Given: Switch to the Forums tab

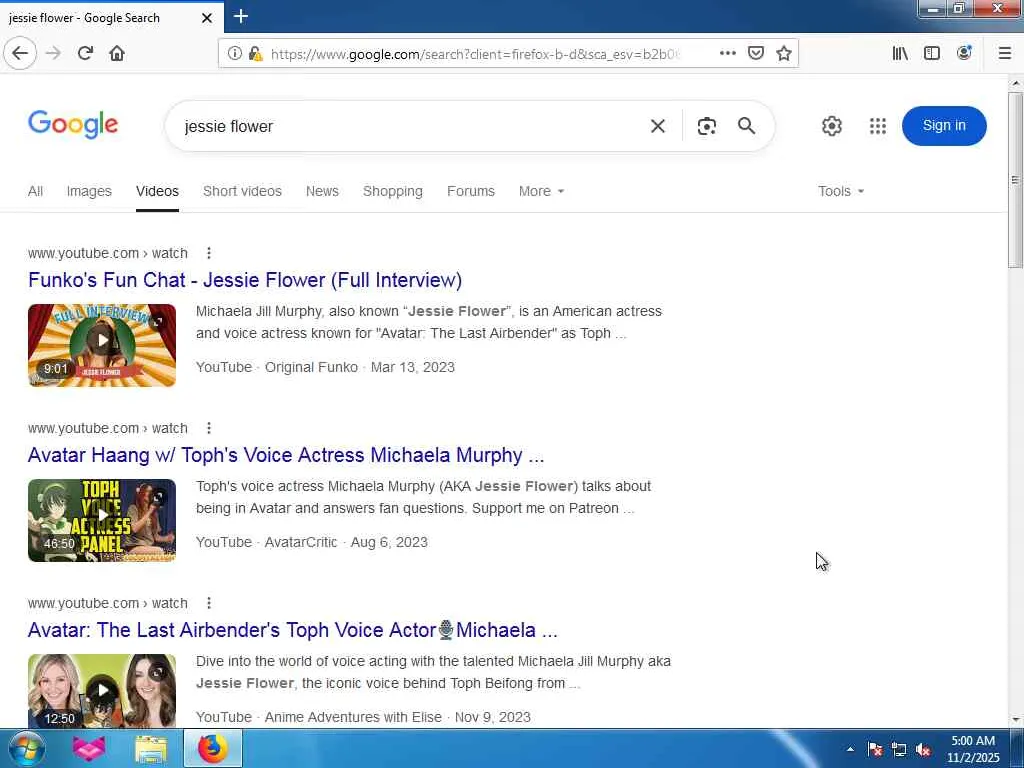Looking at the screenshot, I should tap(471, 191).
